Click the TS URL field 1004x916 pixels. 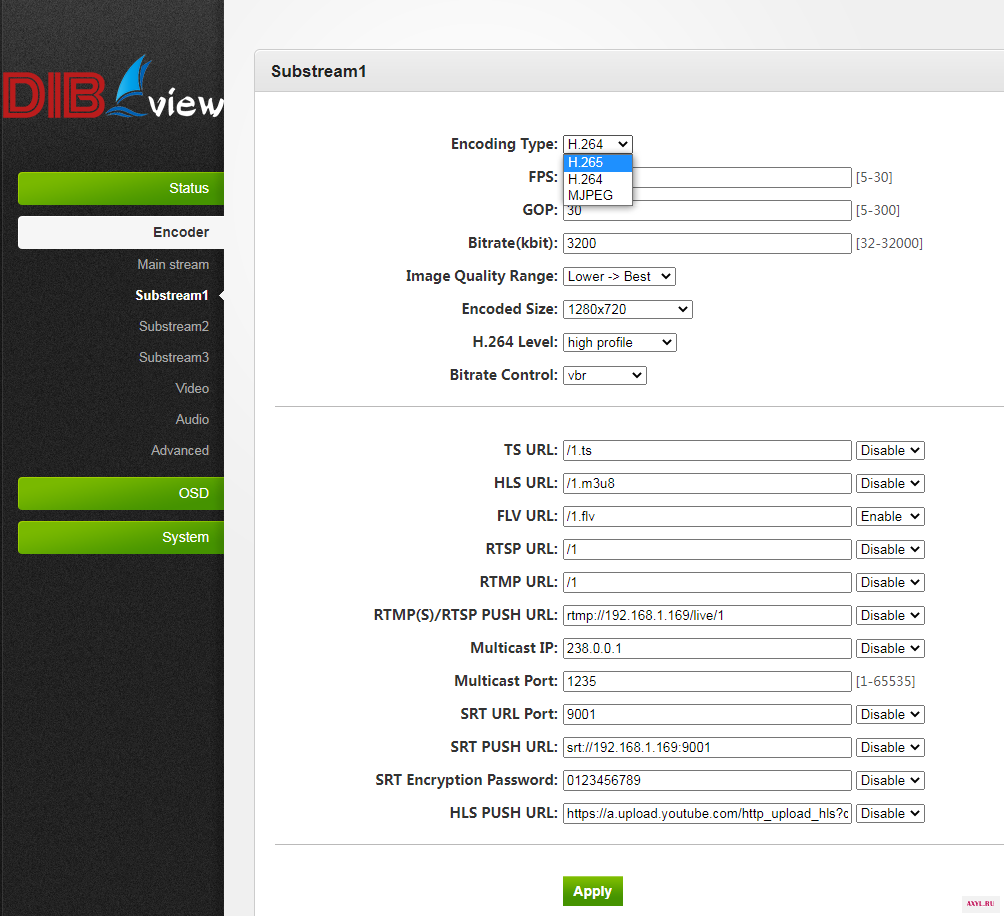click(x=707, y=451)
